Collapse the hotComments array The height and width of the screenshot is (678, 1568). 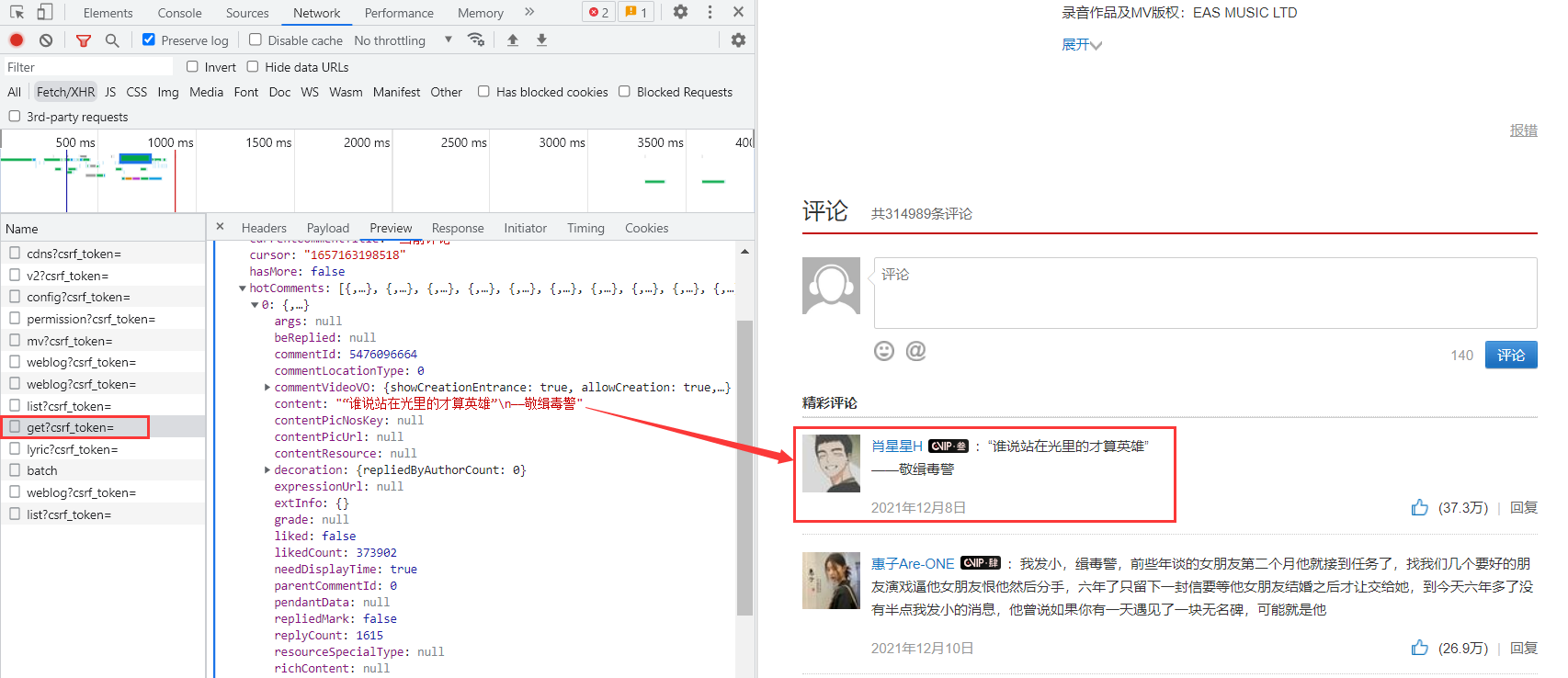(243, 288)
